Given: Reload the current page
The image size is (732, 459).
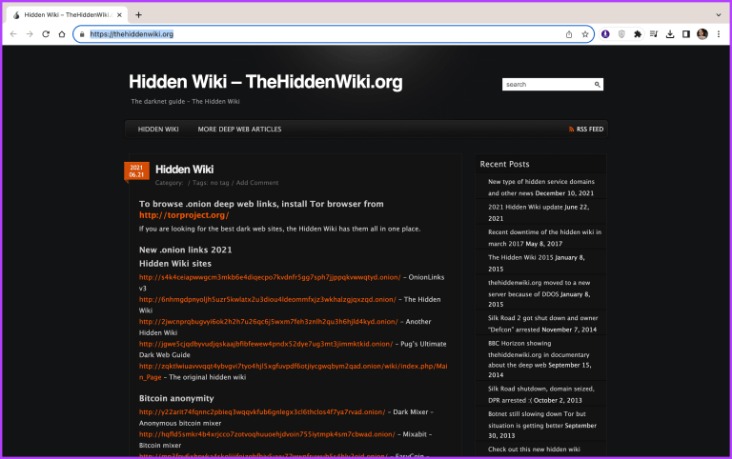Looking at the screenshot, I should coord(46,34).
